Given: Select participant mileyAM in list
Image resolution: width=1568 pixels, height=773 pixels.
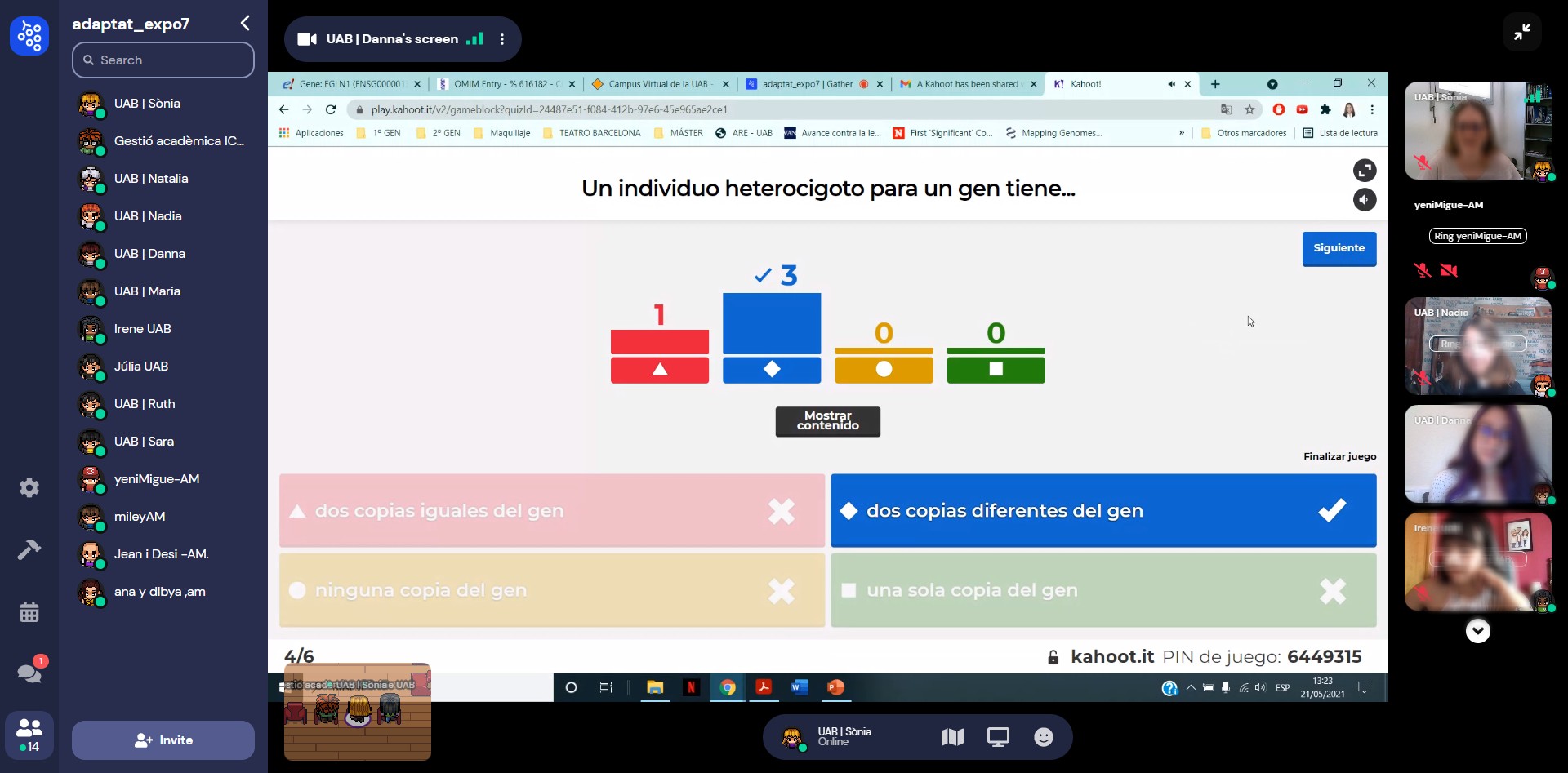Looking at the screenshot, I should pos(163,517).
